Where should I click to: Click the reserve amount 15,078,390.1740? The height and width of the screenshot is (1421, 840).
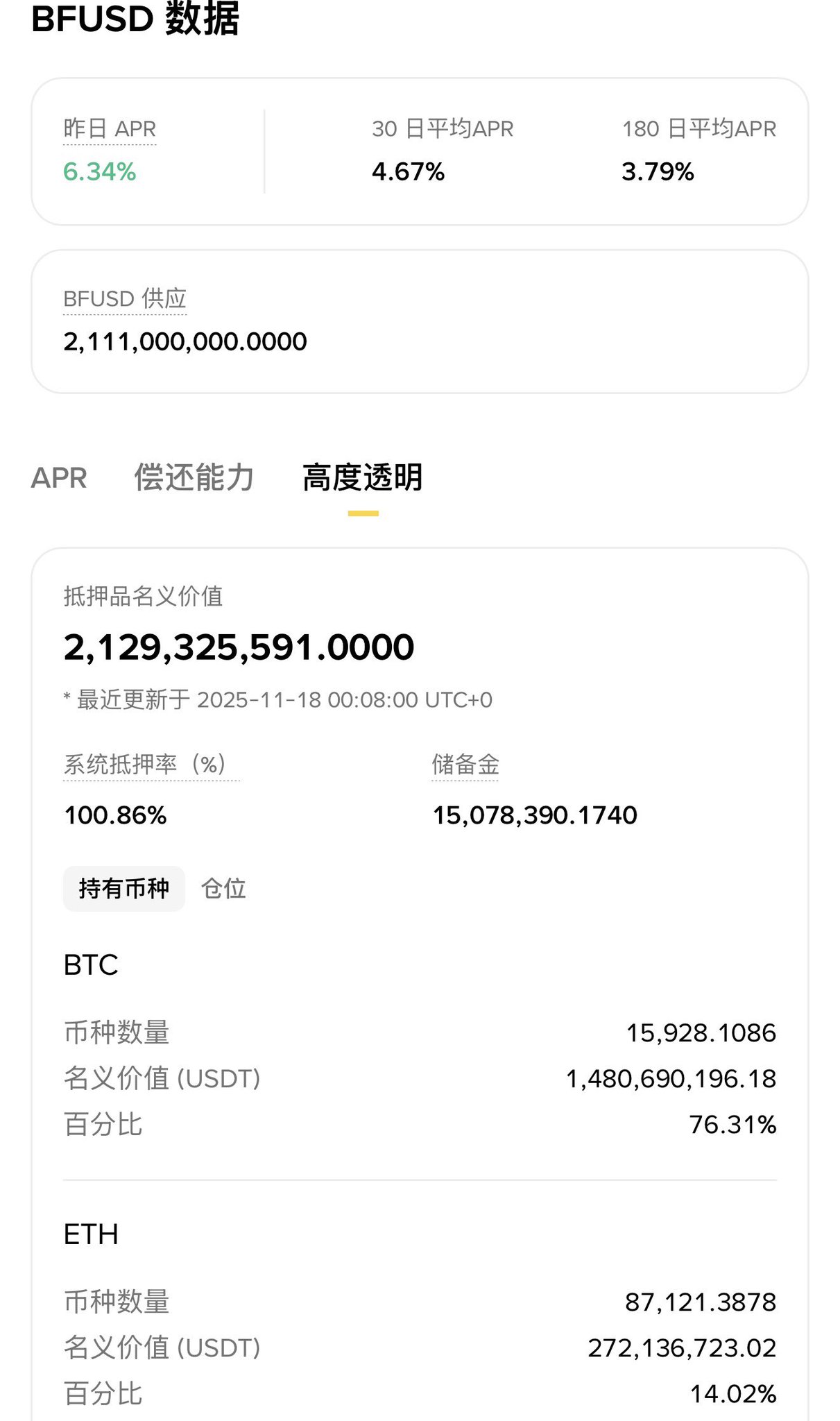[534, 815]
